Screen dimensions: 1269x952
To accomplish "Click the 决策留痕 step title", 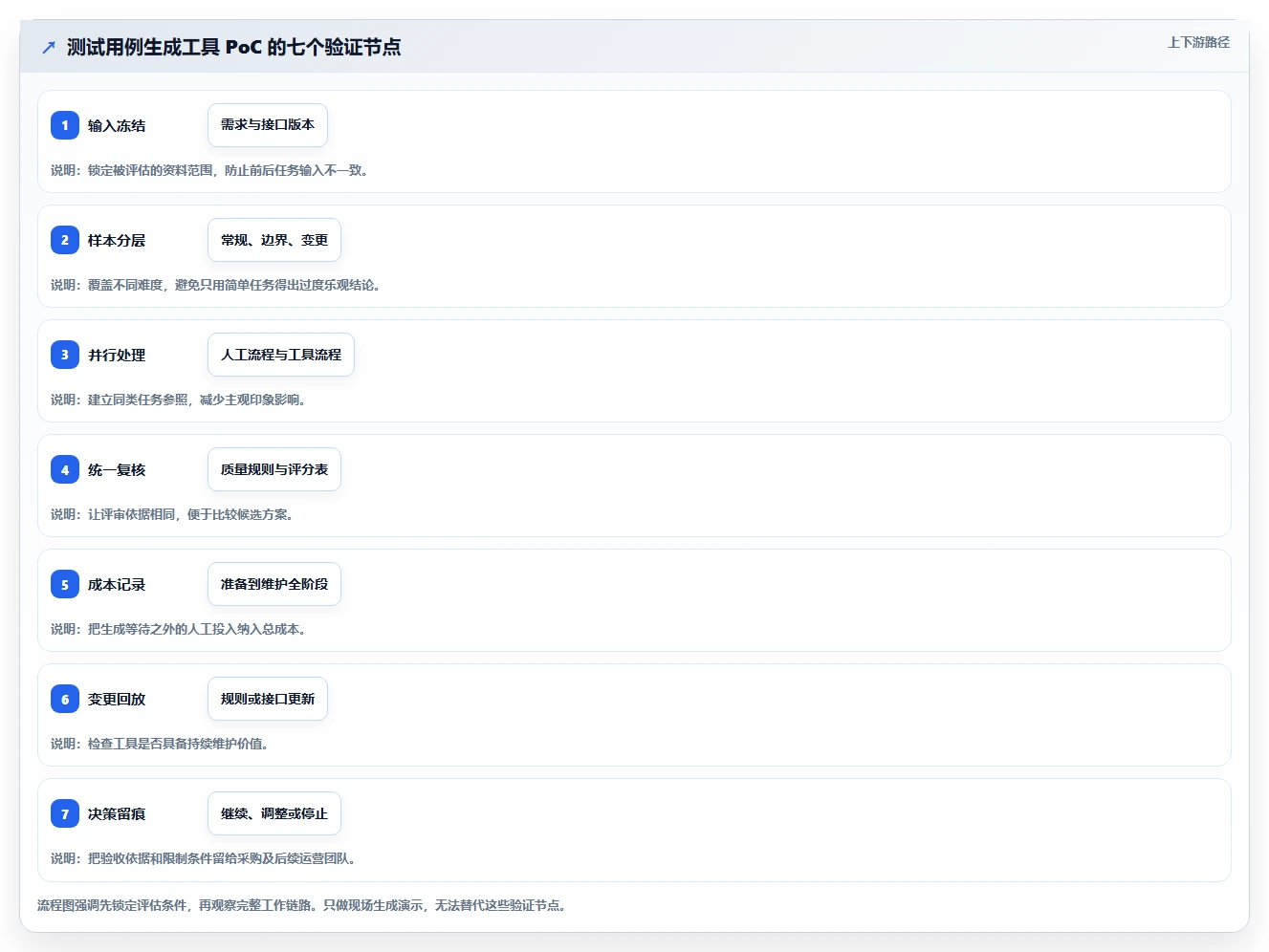I will click(117, 813).
